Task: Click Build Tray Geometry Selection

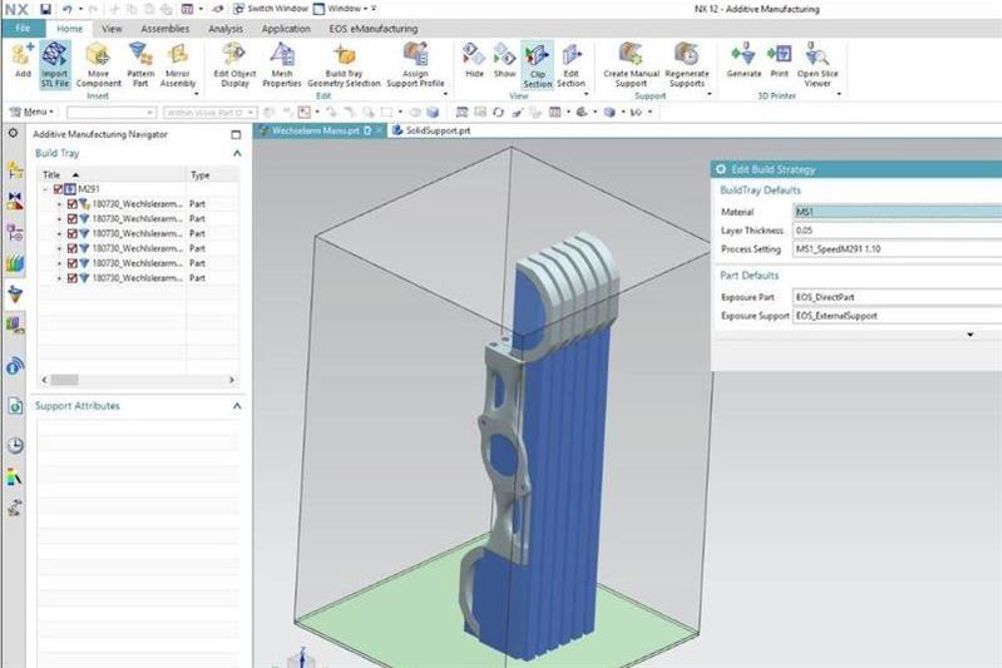Action: pyautogui.click(x=344, y=65)
